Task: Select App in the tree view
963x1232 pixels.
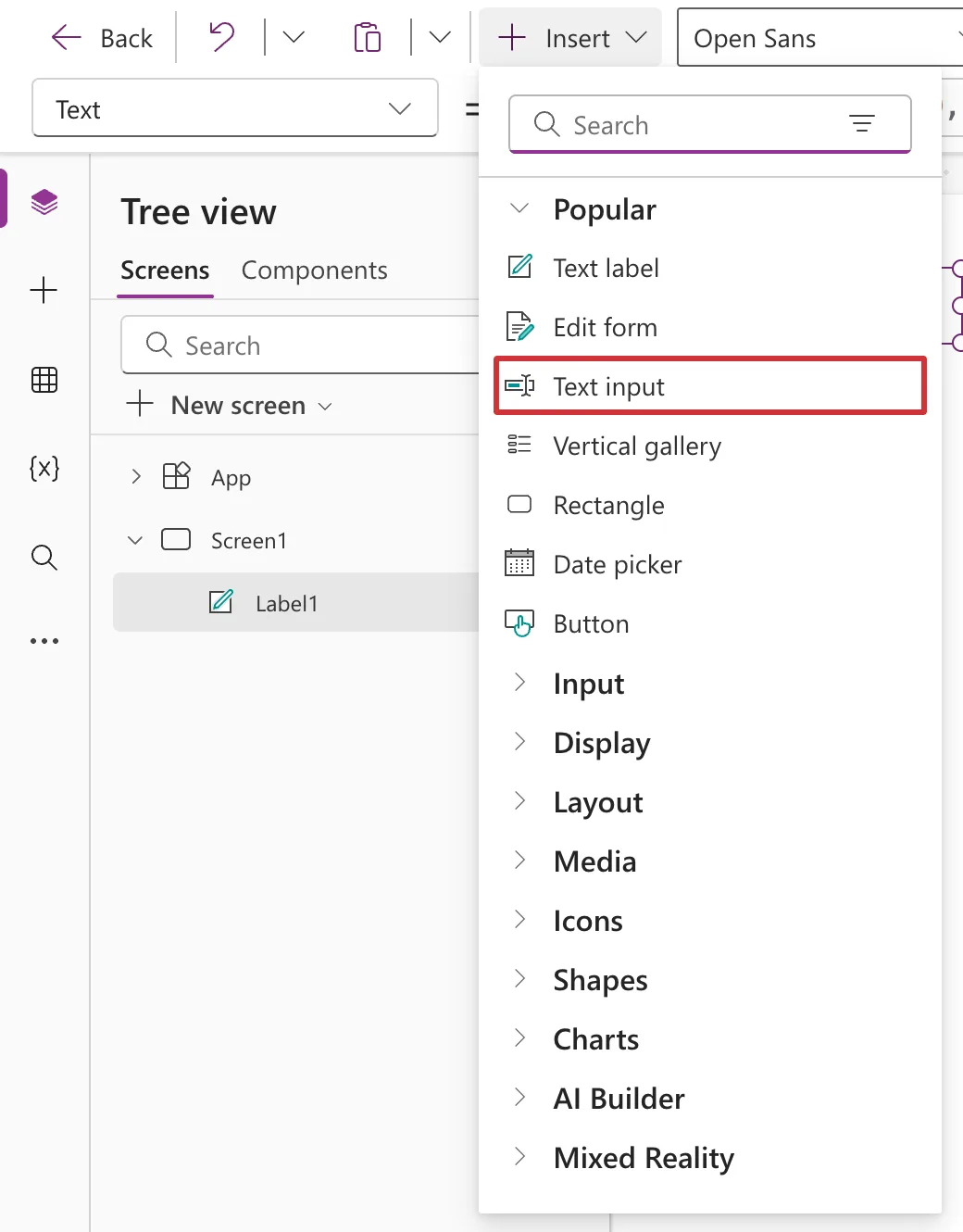Action: [231, 478]
